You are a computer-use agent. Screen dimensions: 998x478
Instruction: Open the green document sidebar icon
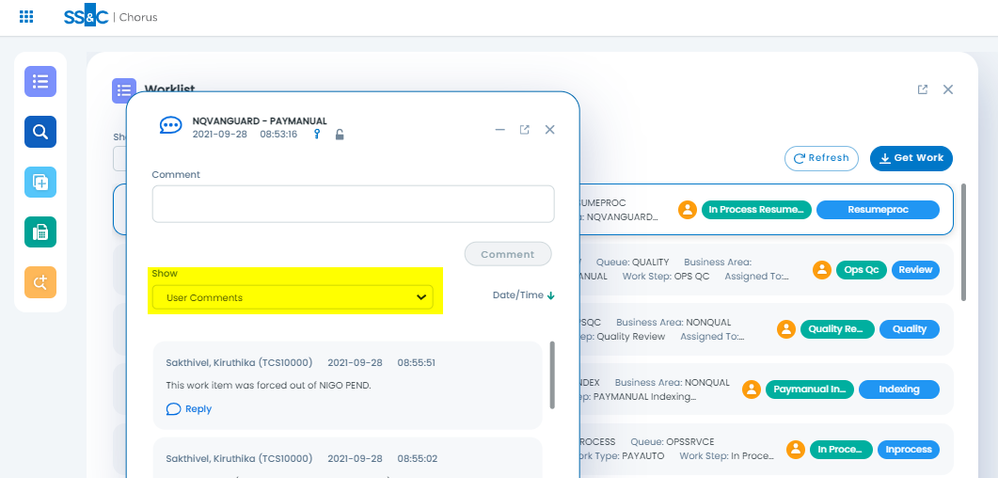tap(40, 232)
